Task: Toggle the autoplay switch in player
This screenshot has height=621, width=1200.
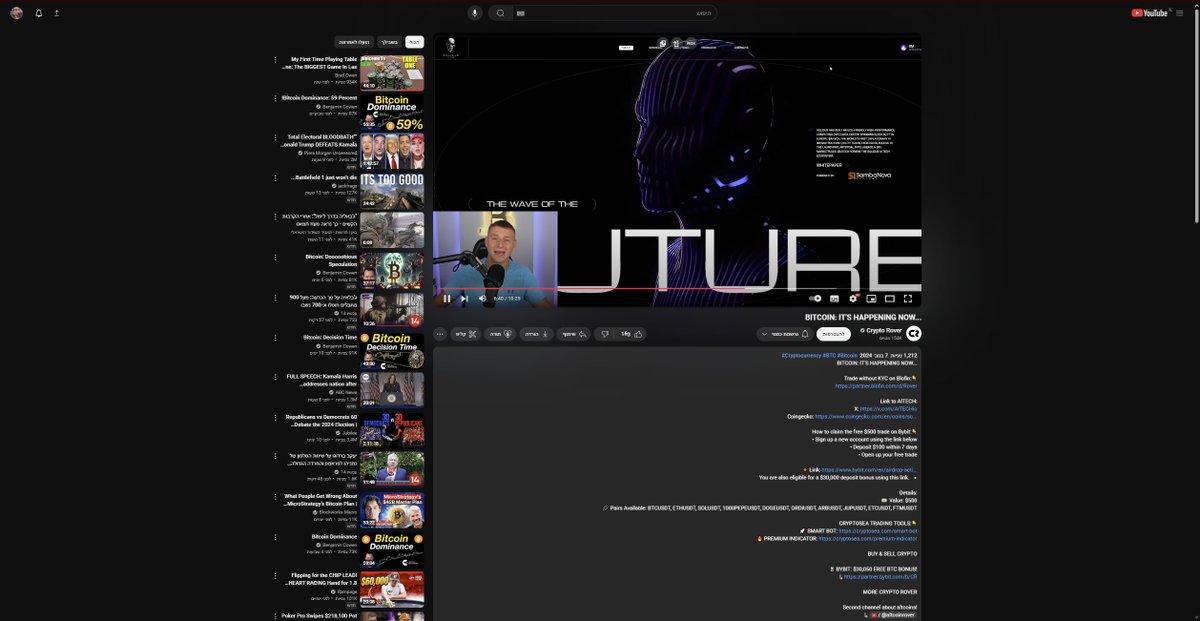Action: [815, 298]
